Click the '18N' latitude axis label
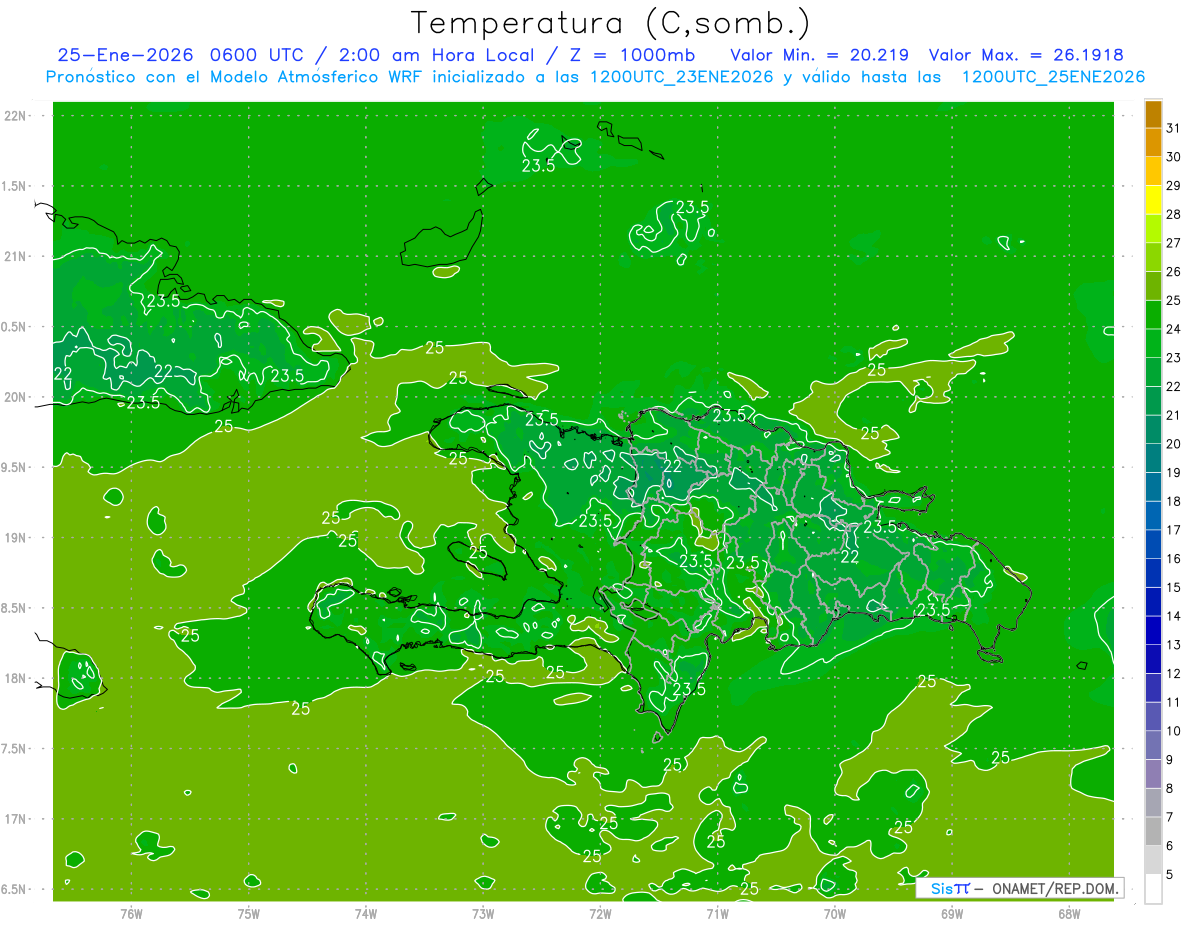Screen dimensions: 1200x927 [x=16, y=678]
